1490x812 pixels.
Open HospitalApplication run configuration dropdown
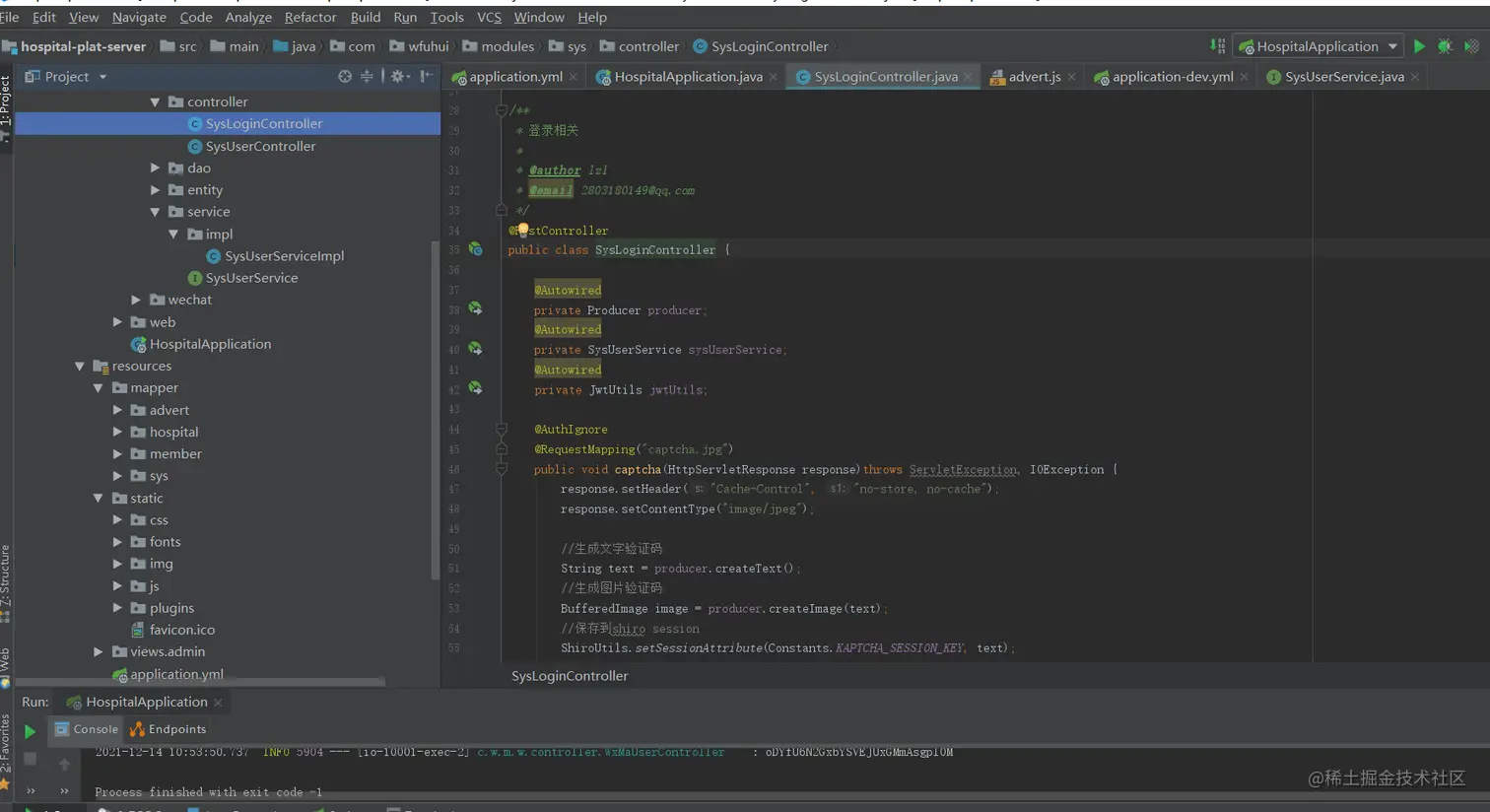point(1319,46)
